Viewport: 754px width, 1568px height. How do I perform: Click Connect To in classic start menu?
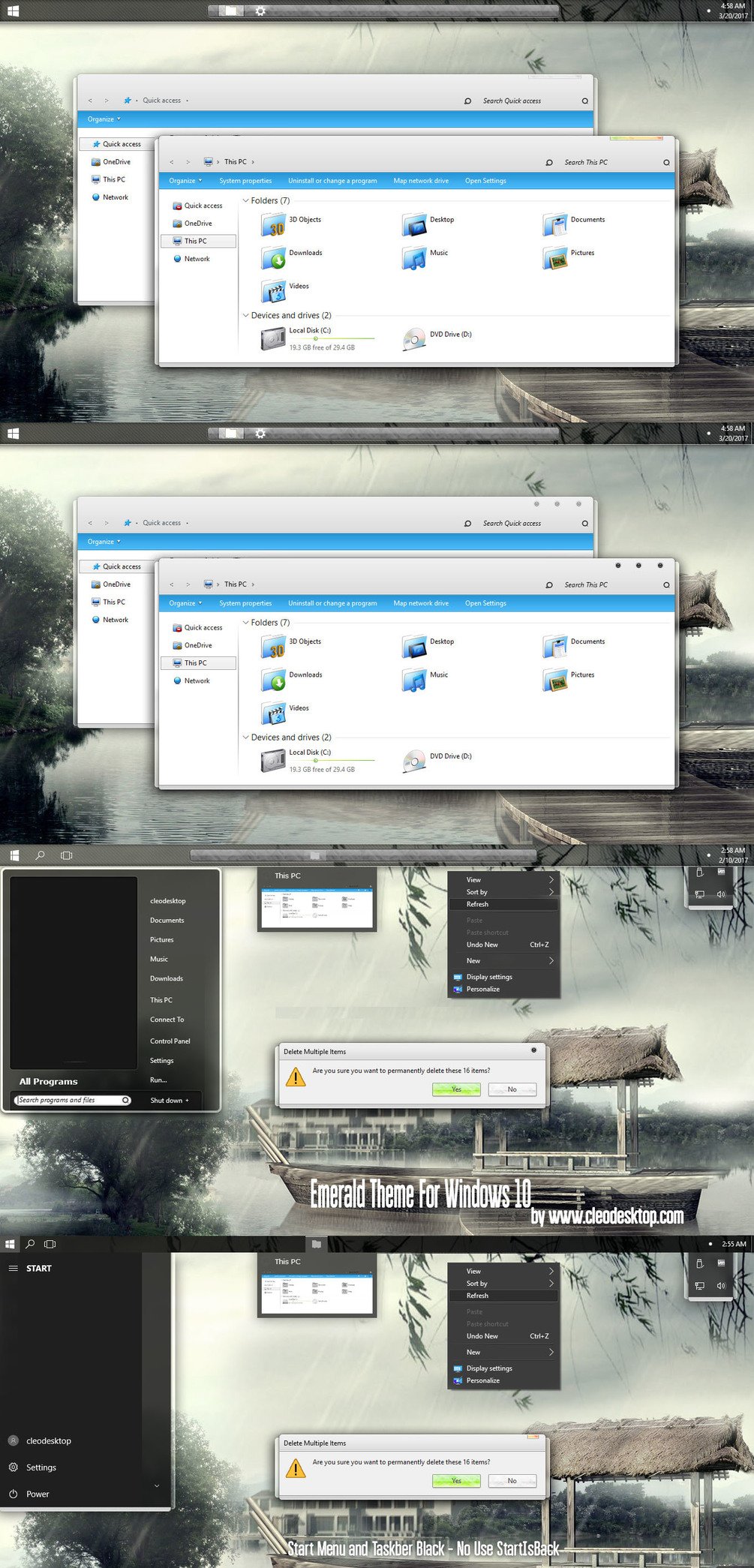(x=167, y=1020)
